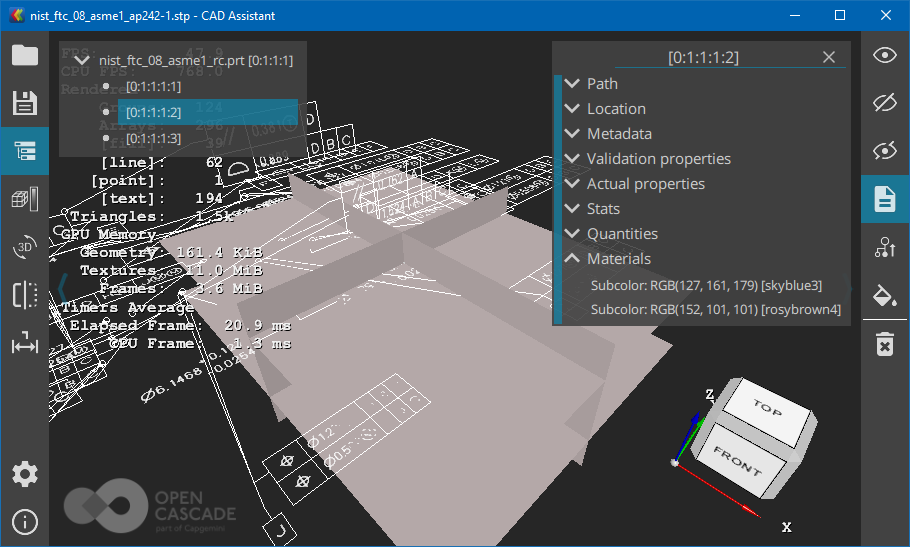The width and height of the screenshot is (910, 547).
Task: Show the selected object with eye icon
Action: click(885, 55)
